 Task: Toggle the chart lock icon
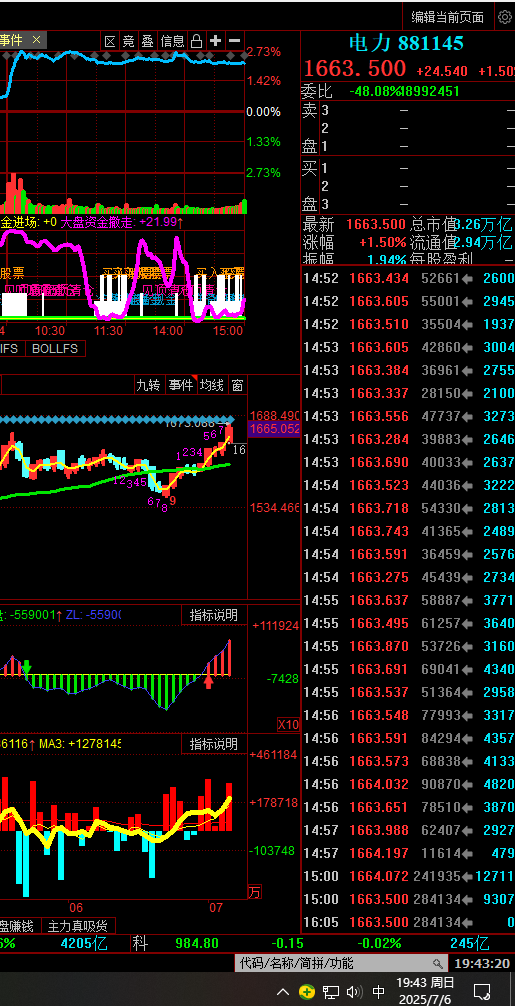click(197, 41)
